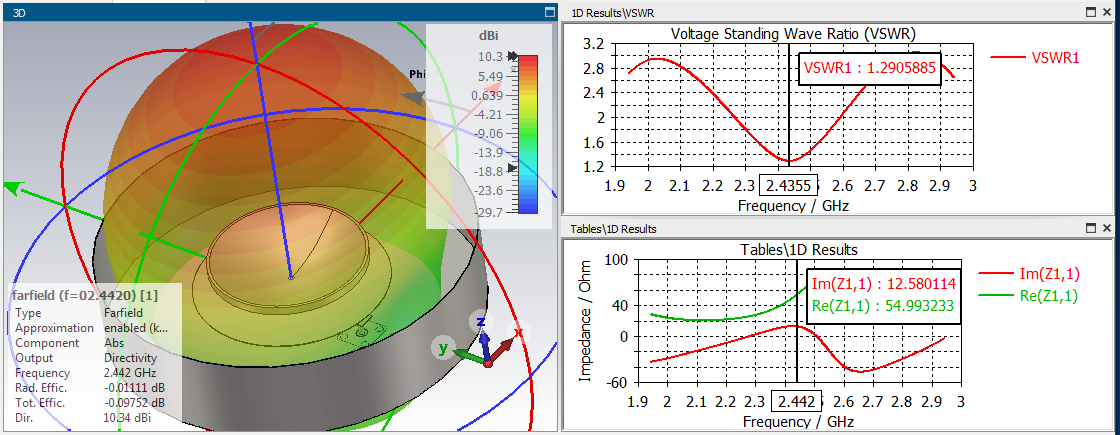Viewport: 1120px width, 435px height.
Task: Select the Im(Z1,1) legend entry
Action: pyautogui.click(x=1030, y=273)
